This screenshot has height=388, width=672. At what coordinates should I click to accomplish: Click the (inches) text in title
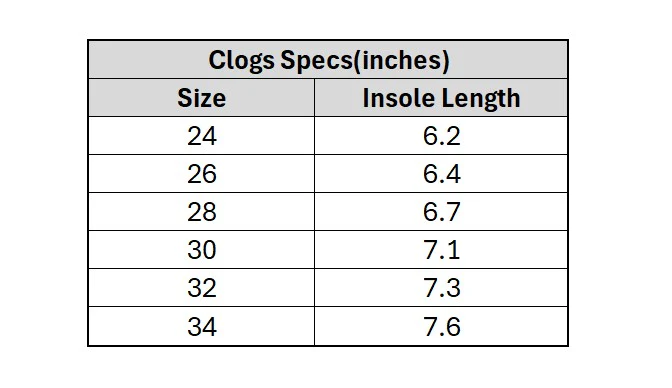pos(402,60)
